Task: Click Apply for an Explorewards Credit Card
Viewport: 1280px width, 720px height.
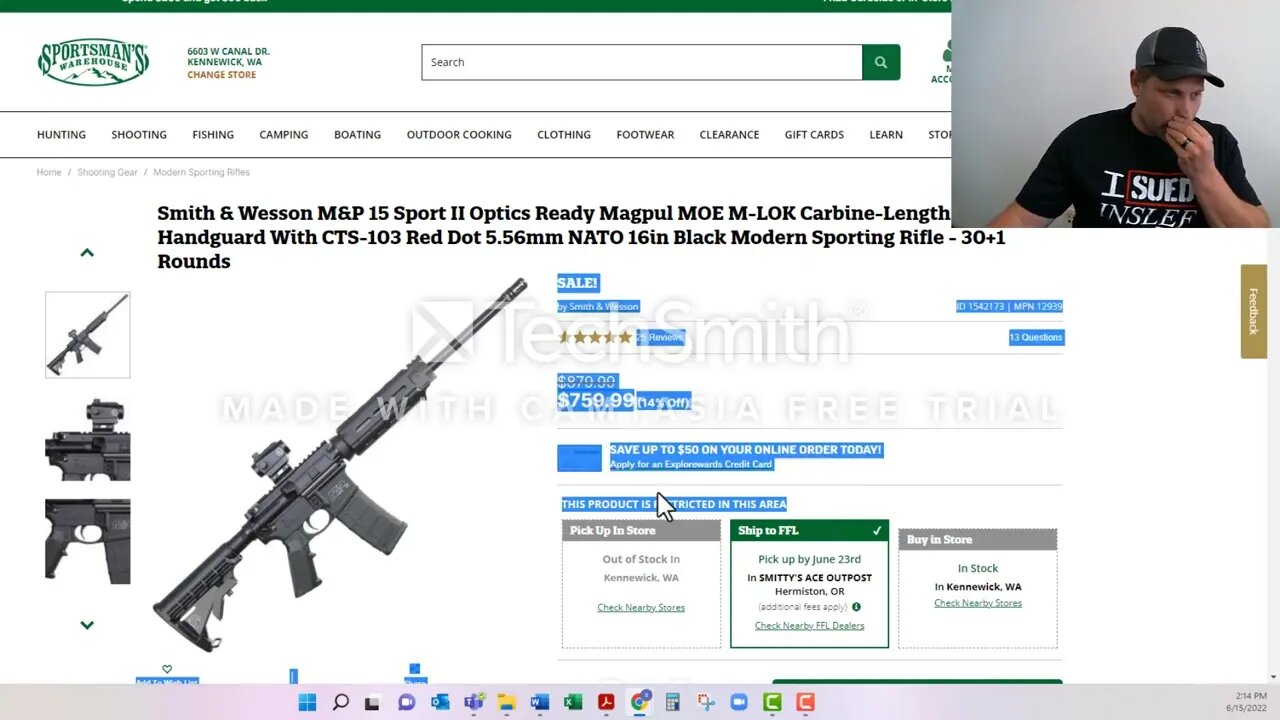Action: pos(691,464)
